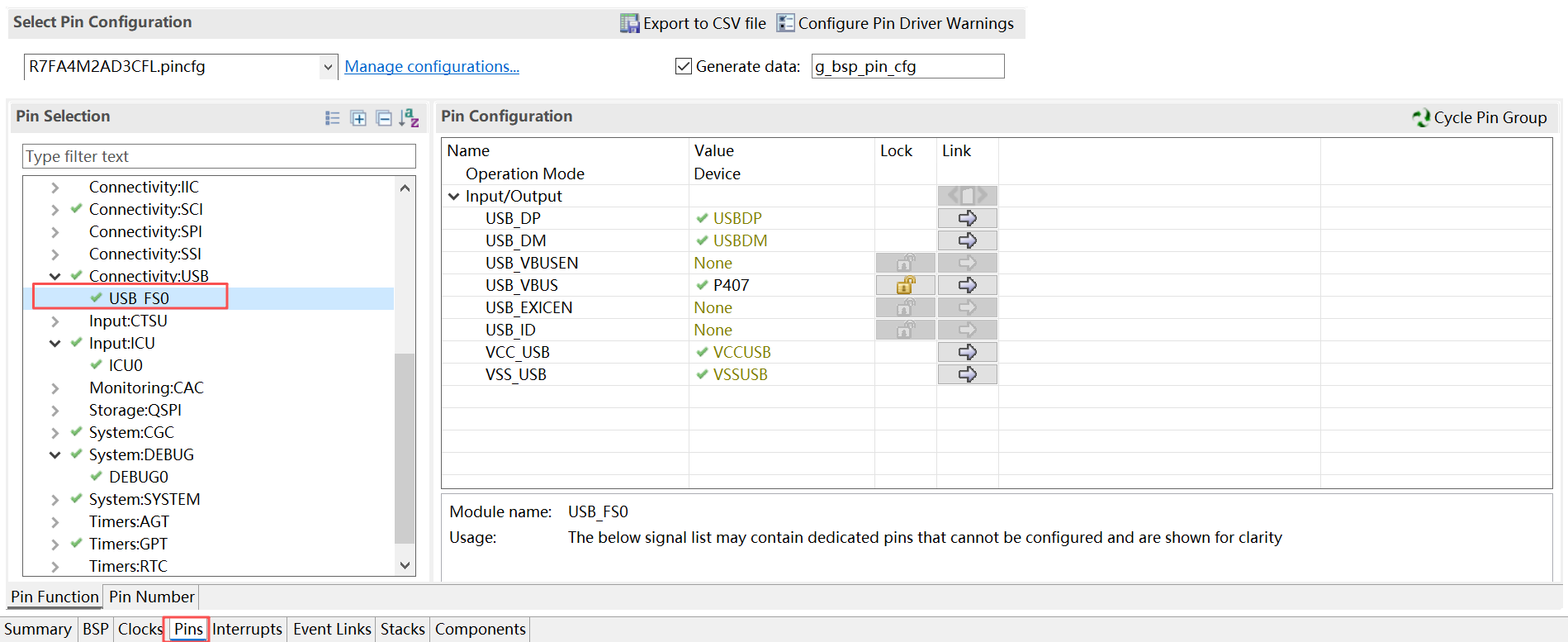Click the lock icon in the USB_EXICEN row
This screenshot has height=642, width=1568.
[x=906, y=307]
